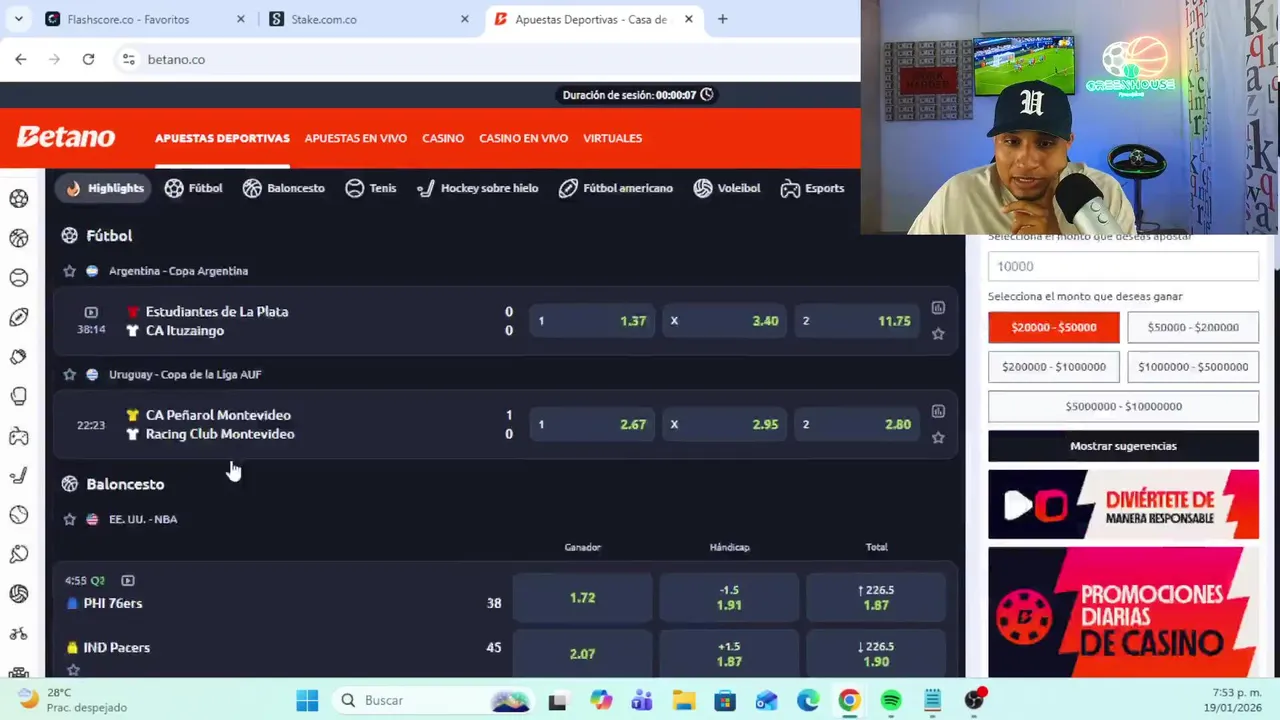Open new browser tab
Viewport: 1280px width, 720px height.
coord(722,19)
